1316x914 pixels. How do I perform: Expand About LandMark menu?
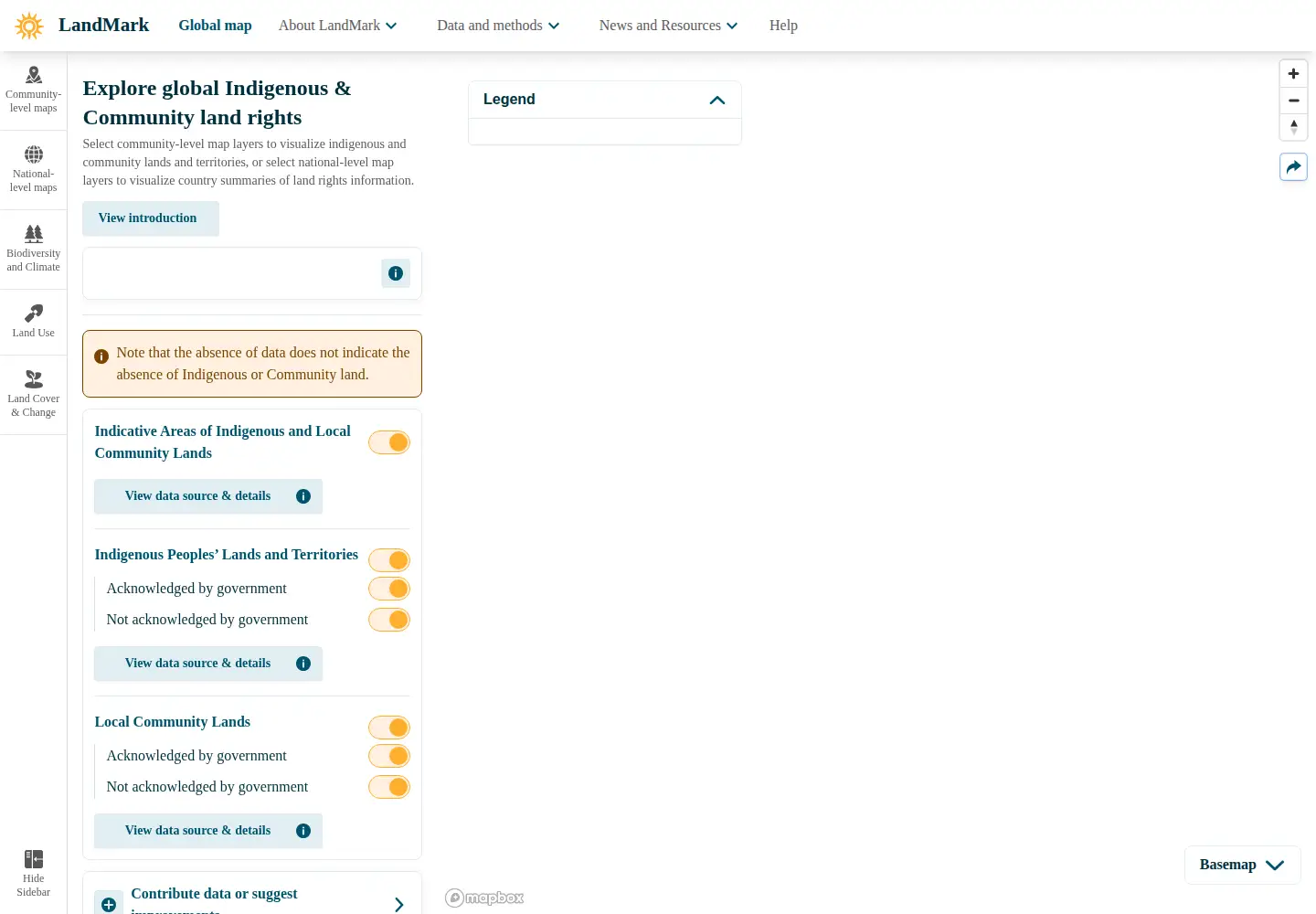click(337, 26)
